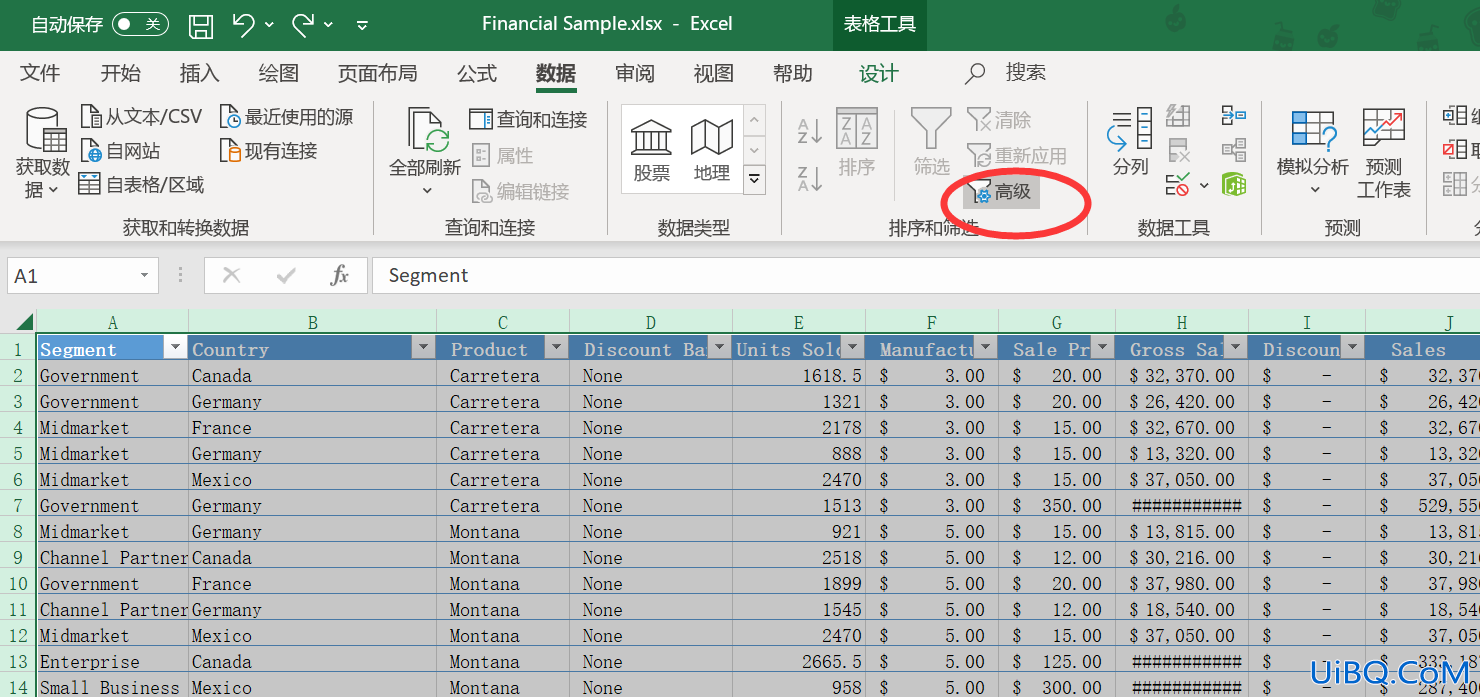Open the Redo history dropdown arrow
Image resolution: width=1480 pixels, height=697 pixels.
(329, 24)
